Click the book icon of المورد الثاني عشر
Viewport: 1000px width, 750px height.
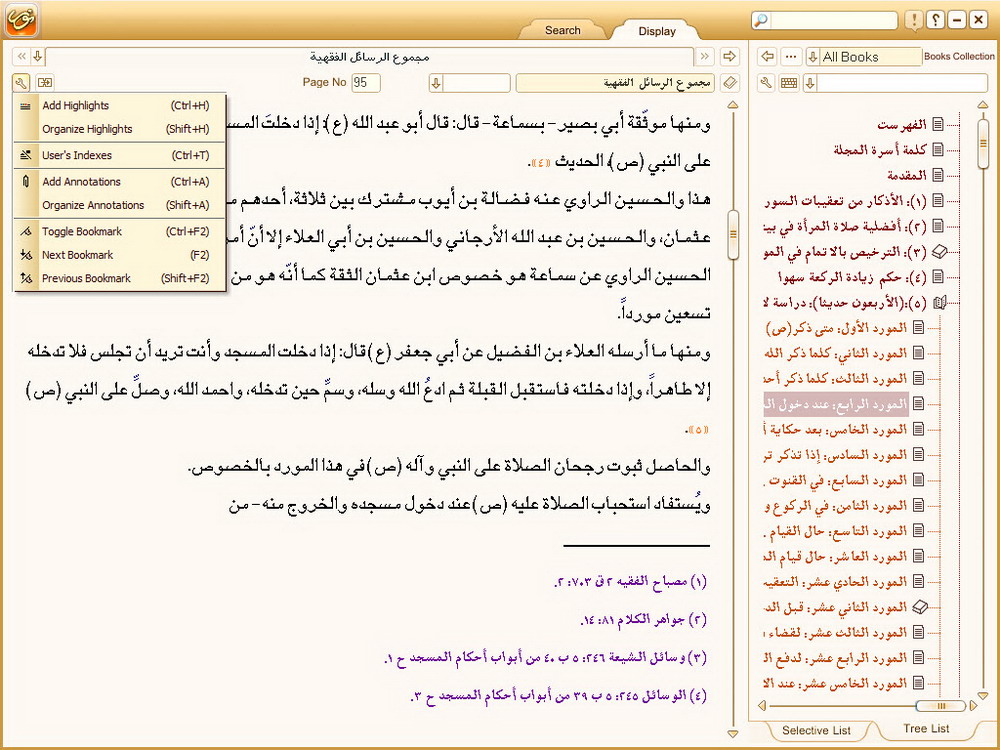[920, 607]
